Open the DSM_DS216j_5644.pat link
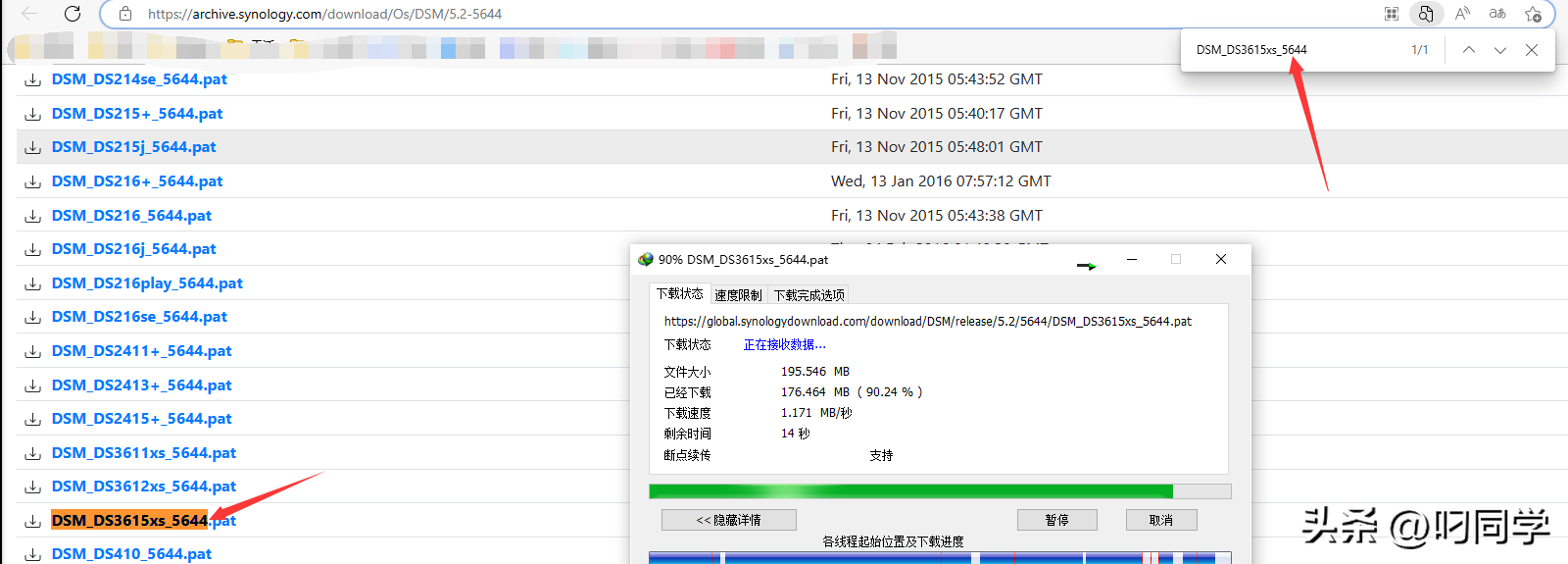Viewport: 1568px width, 564px height. [134, 249]
